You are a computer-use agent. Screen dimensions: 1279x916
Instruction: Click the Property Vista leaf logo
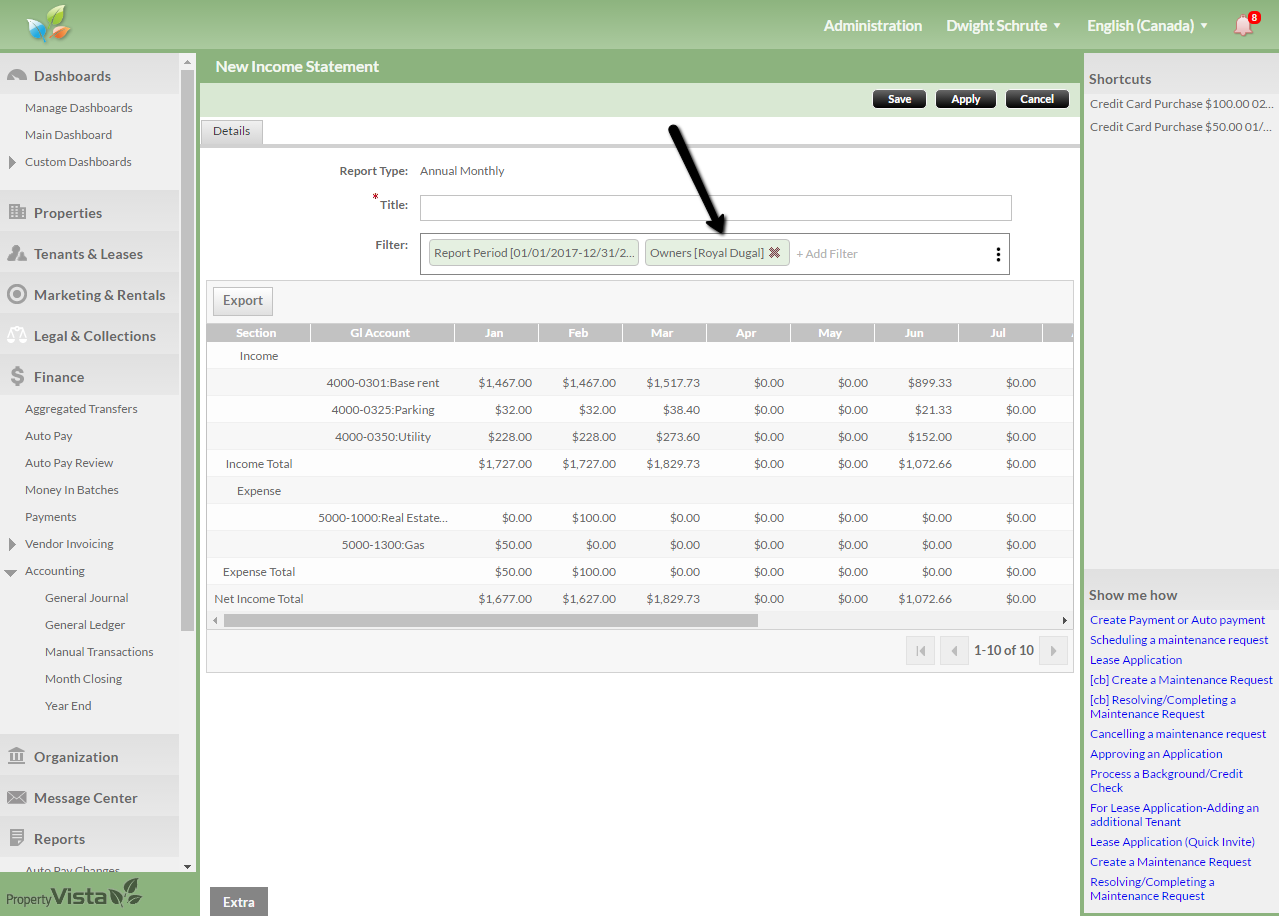click(x=49, y=25)
